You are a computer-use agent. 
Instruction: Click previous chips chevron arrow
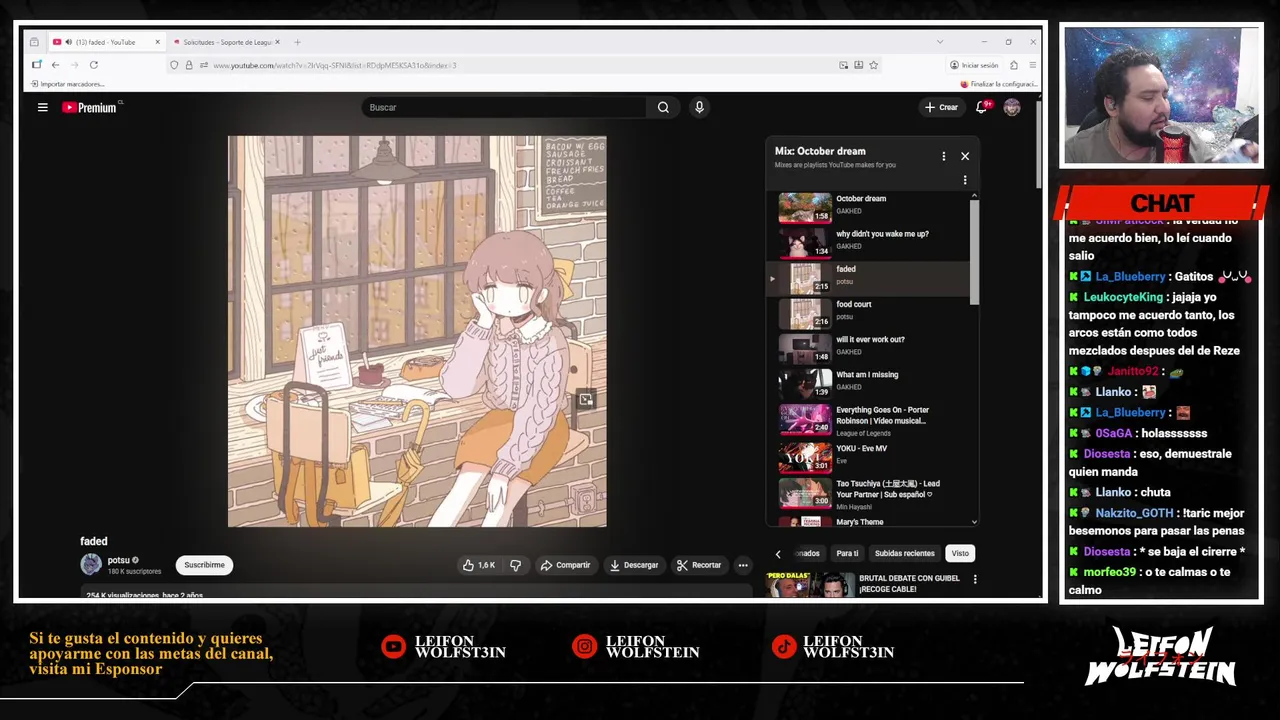tap(778, 554)
